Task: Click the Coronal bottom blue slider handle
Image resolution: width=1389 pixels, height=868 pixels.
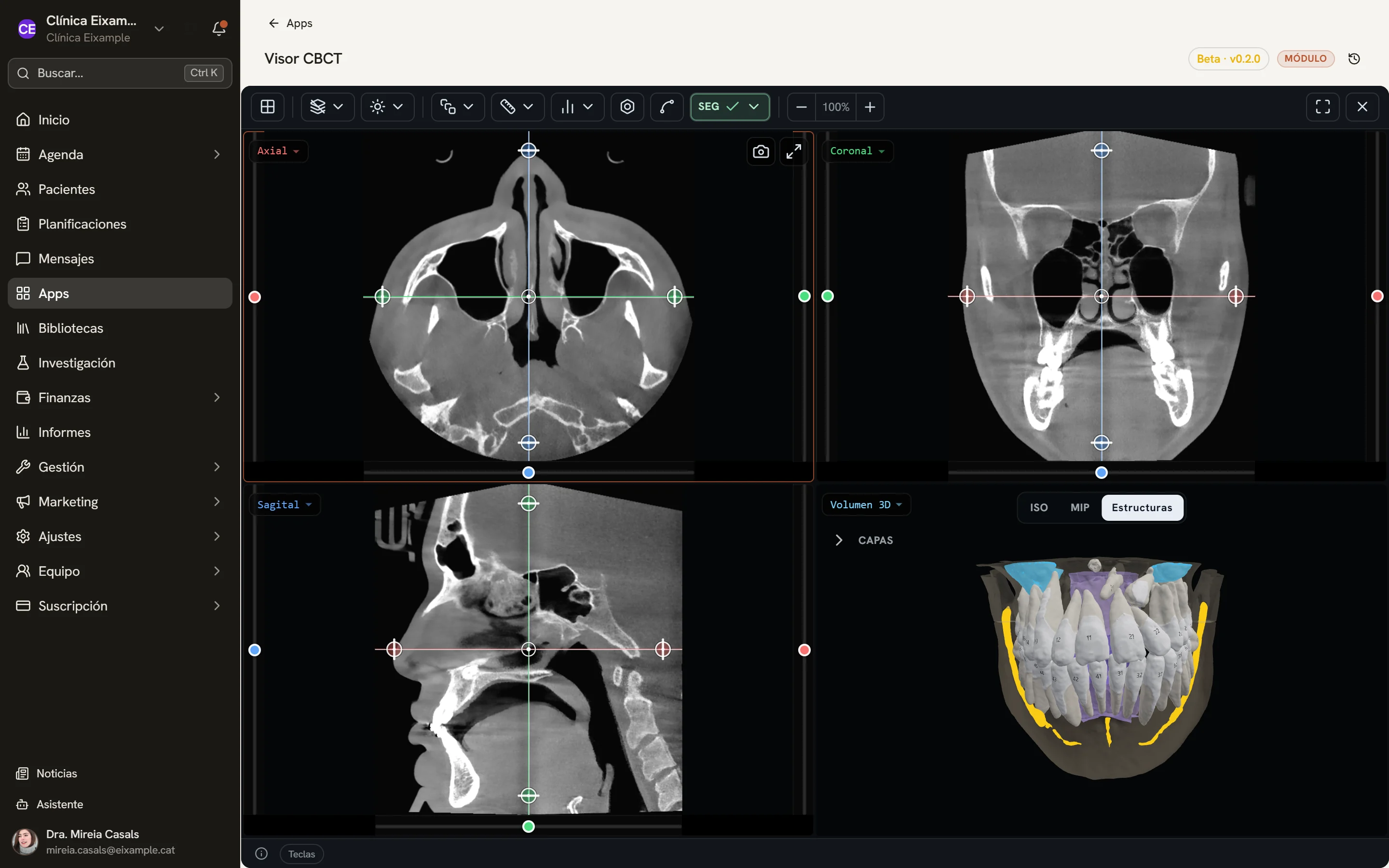Action: point(1102,473)
